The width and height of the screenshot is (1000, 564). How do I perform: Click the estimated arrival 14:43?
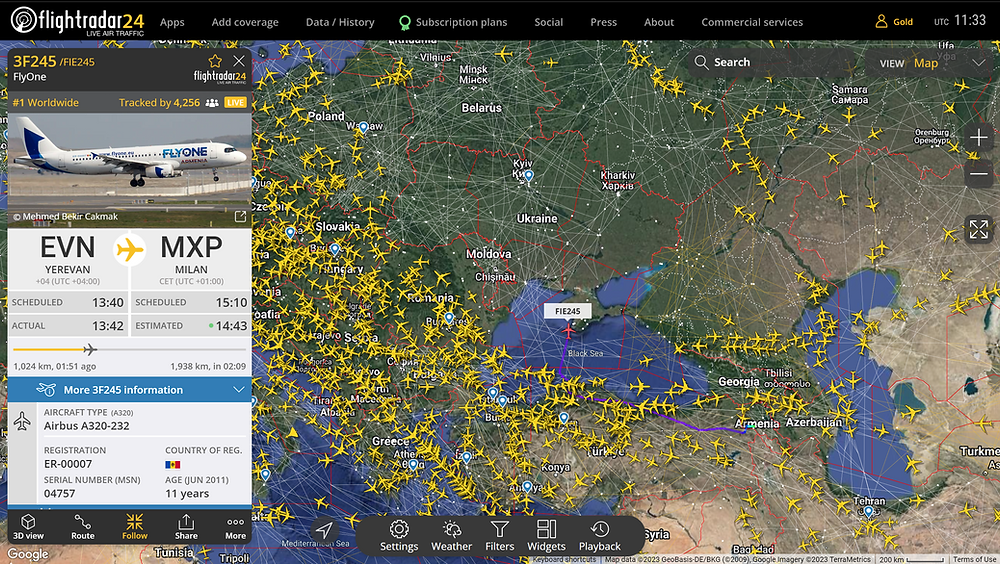[x=231, y=326]
